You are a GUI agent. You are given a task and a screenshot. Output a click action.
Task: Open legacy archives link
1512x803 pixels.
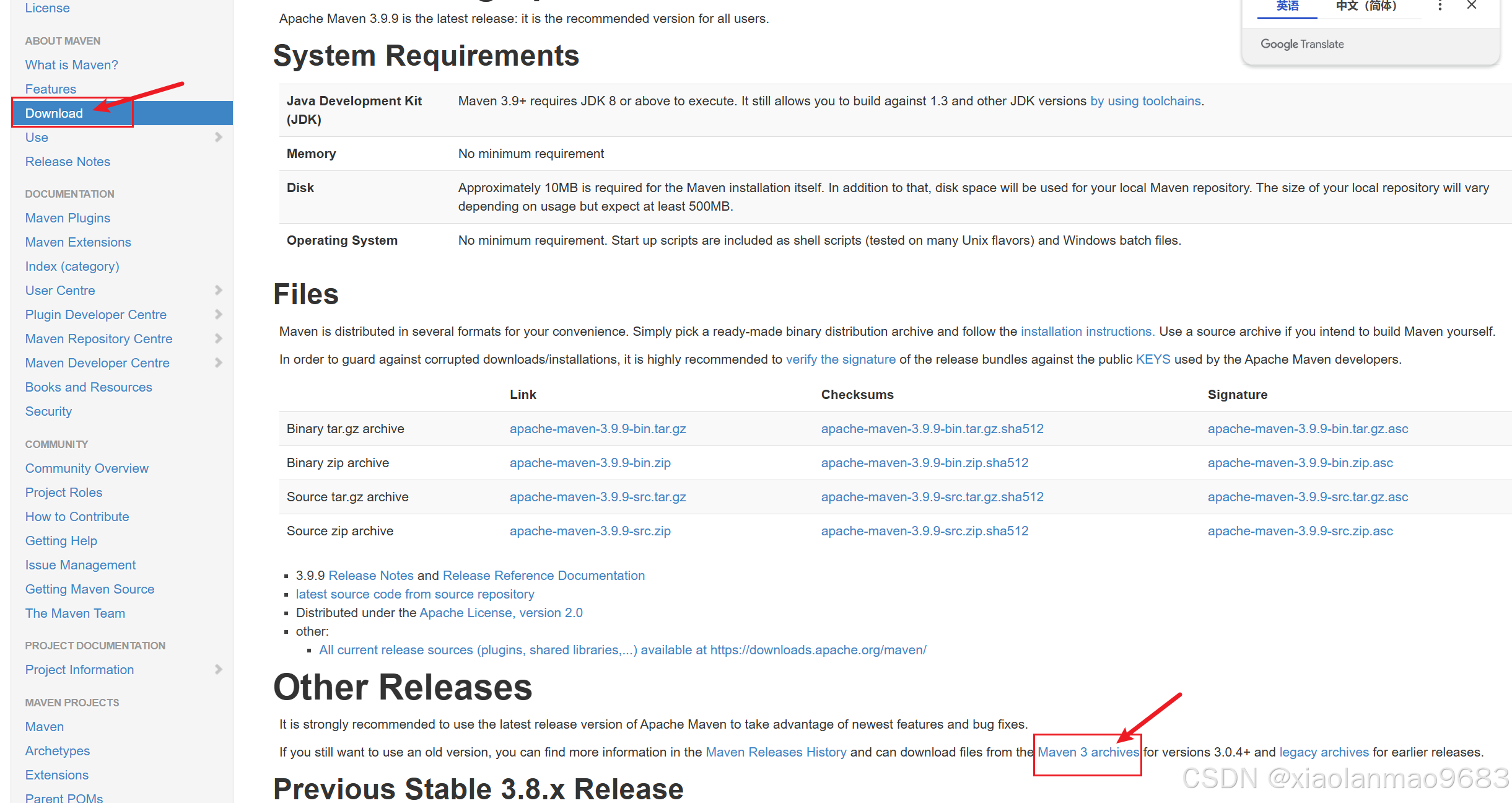click(x=1324, y=752)
